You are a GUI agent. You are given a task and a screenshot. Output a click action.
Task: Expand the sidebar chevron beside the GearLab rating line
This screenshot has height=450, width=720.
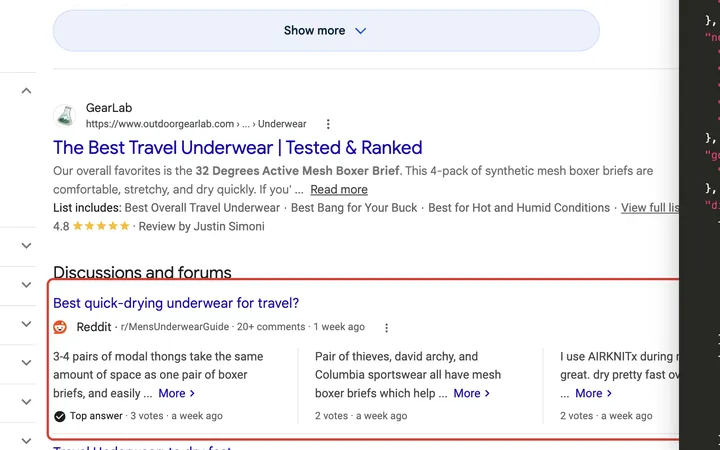coord(26,246)
